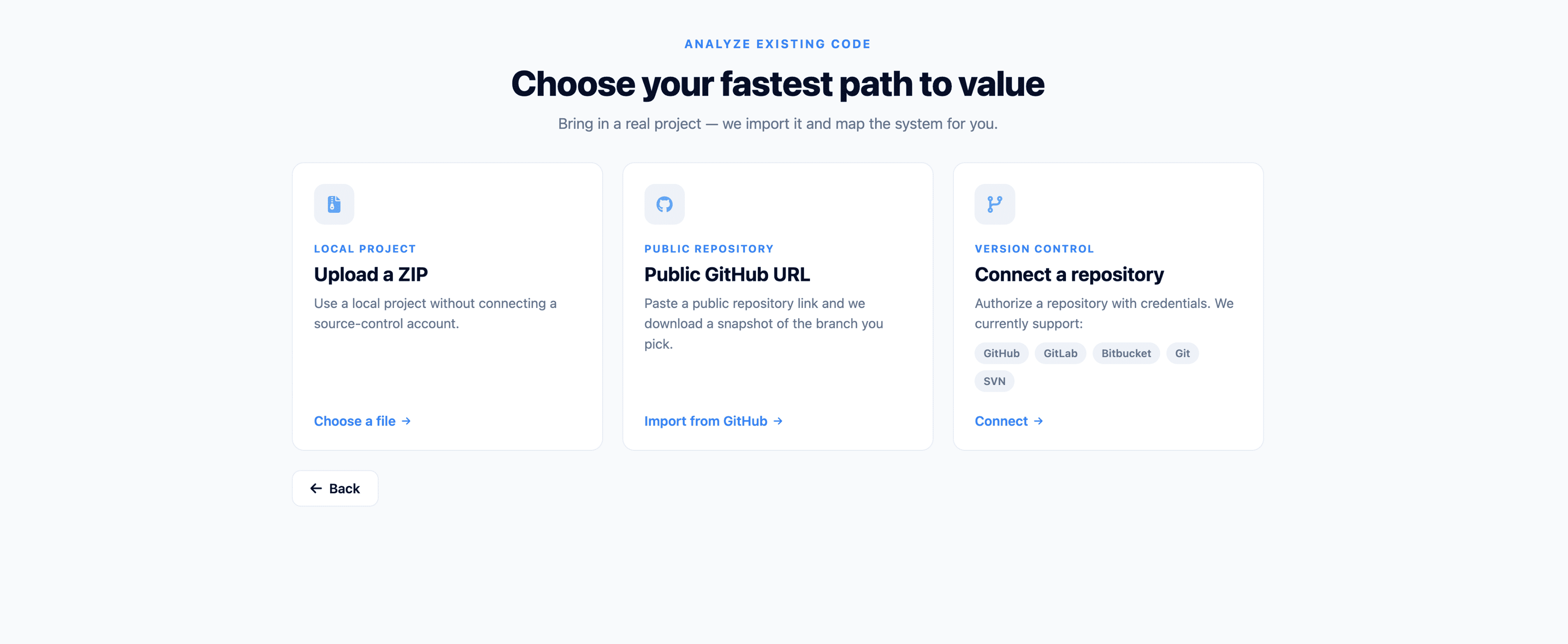Select the SVN provider chip
1568x644 pixels.
tap(994, 381)
